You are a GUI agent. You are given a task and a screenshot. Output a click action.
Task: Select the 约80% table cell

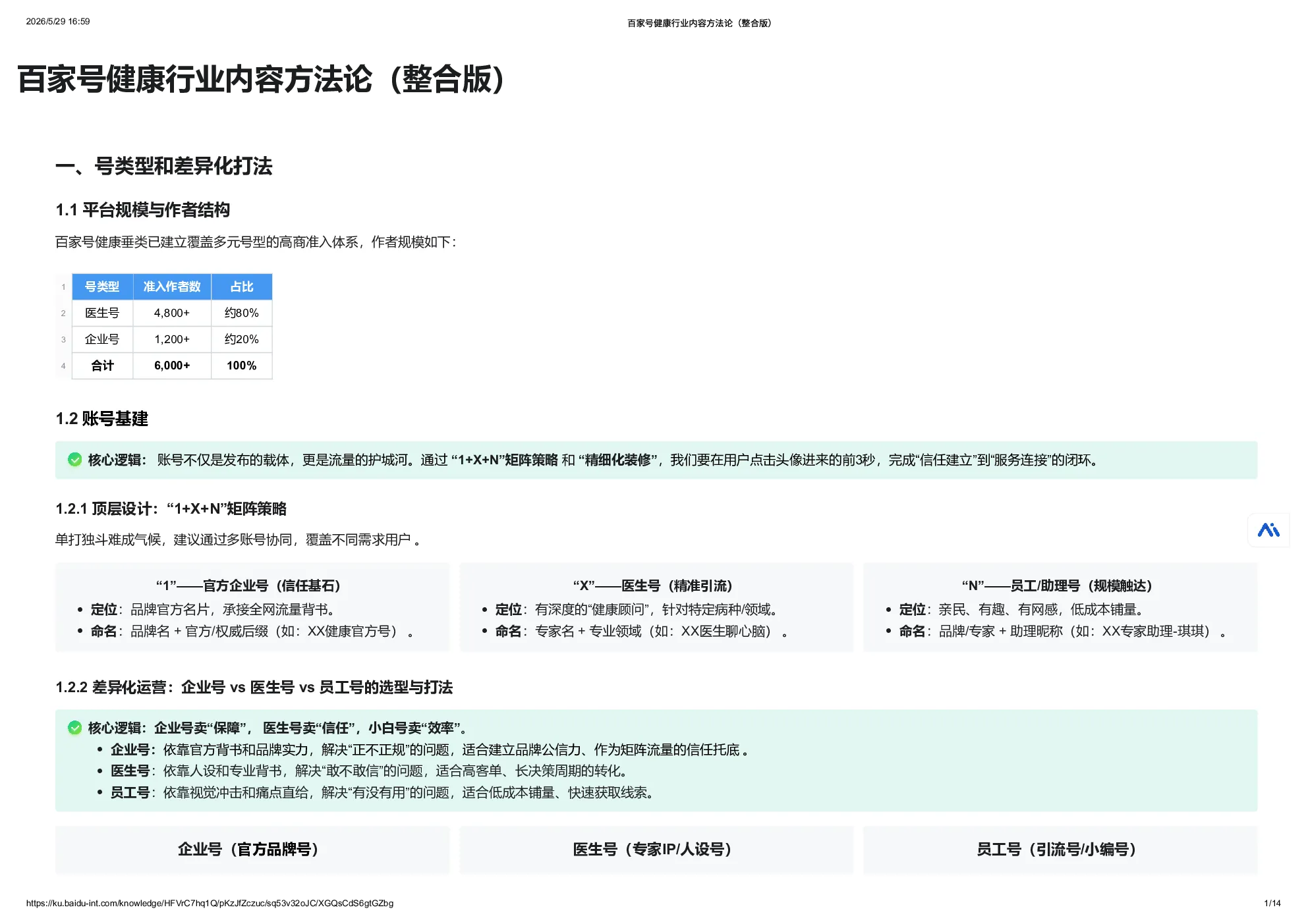[242, 313]
